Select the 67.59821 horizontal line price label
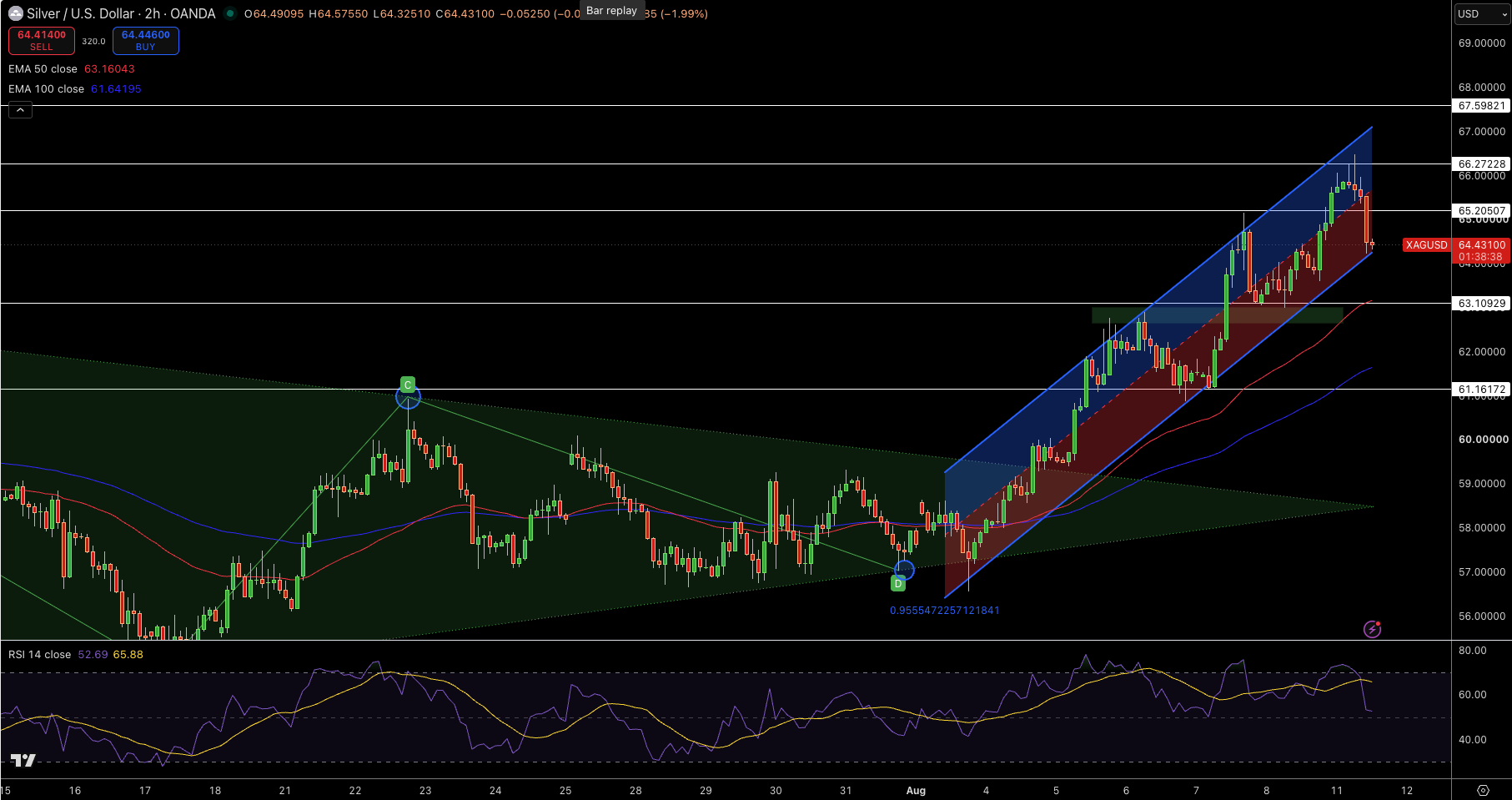1512x800 pixels. click(x=1482, y=106)
